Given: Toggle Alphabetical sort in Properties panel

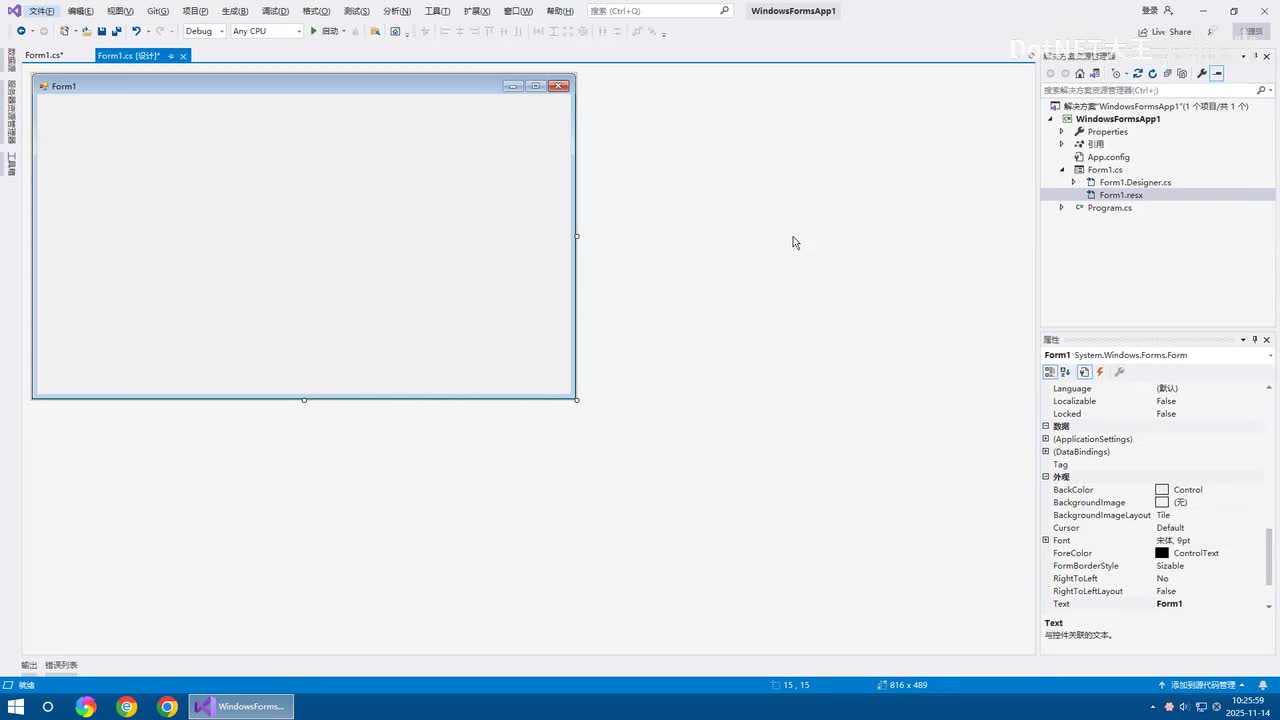Looking at the screenshot, I should click(1065, 372).
